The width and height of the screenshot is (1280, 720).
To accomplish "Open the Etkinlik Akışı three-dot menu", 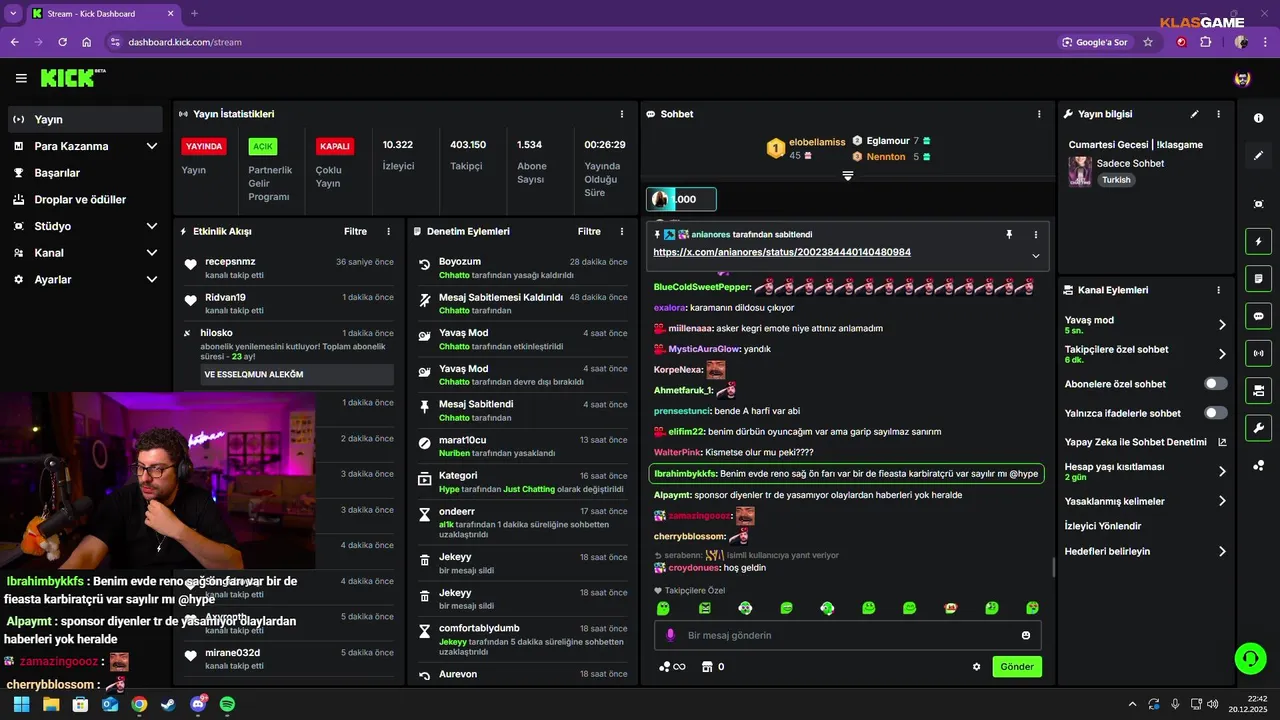I will pyautogui.click(x=389, y=231).
